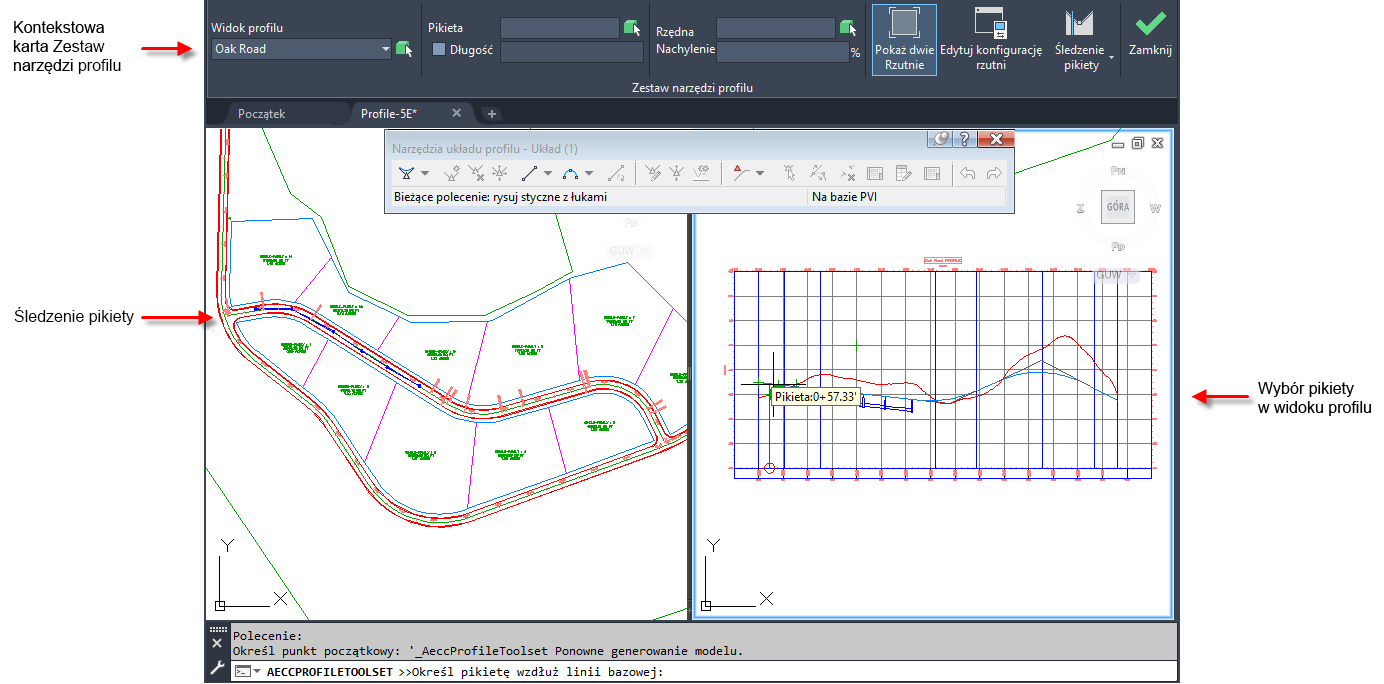Expand draw tangents tool dropdown arrow
The width and height of the screenshot is (1384, 684).
tap(425, 173)
